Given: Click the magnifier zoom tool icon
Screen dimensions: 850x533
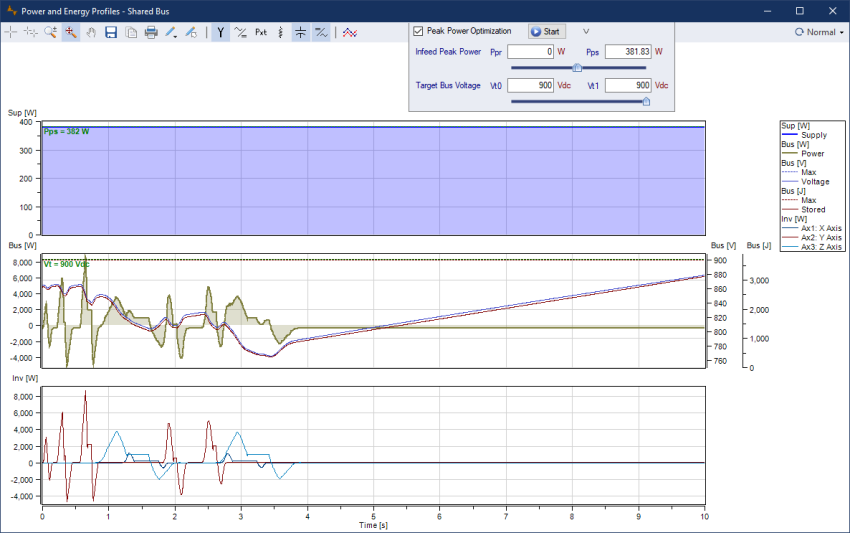Looking at the screenshot, I should click(50, 32).
